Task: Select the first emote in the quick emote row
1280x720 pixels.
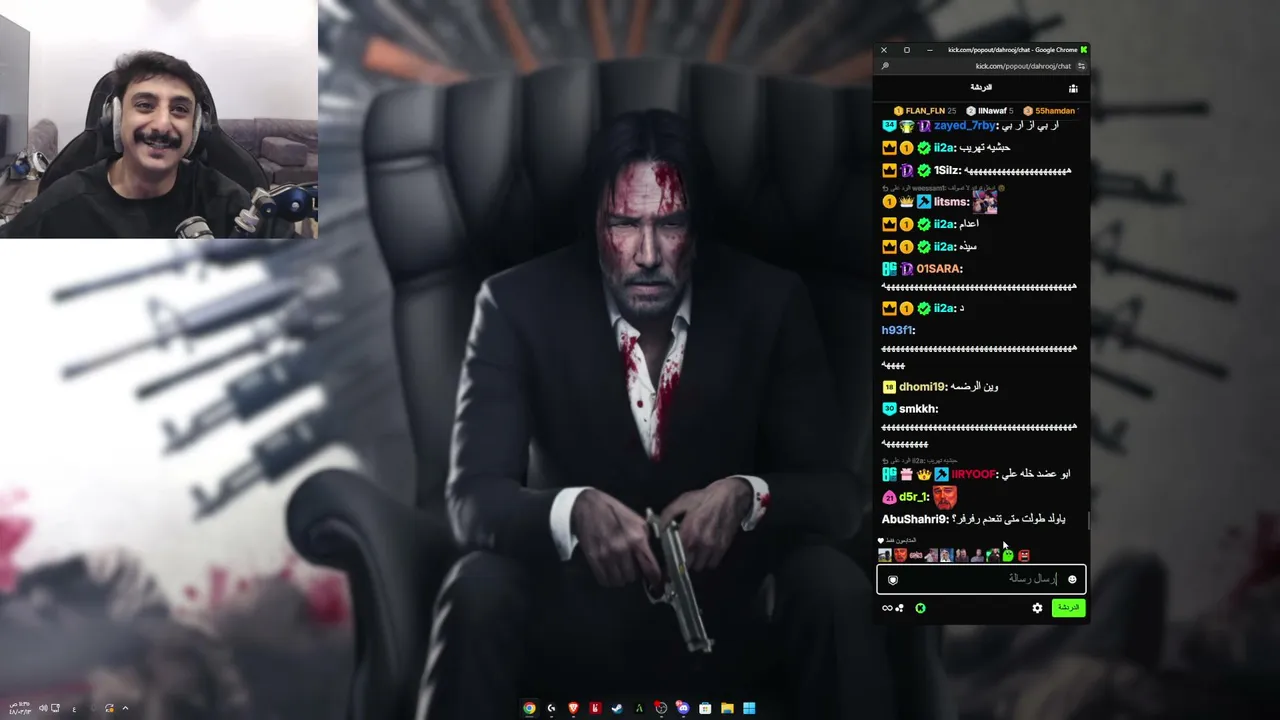Action: point(884,555)
